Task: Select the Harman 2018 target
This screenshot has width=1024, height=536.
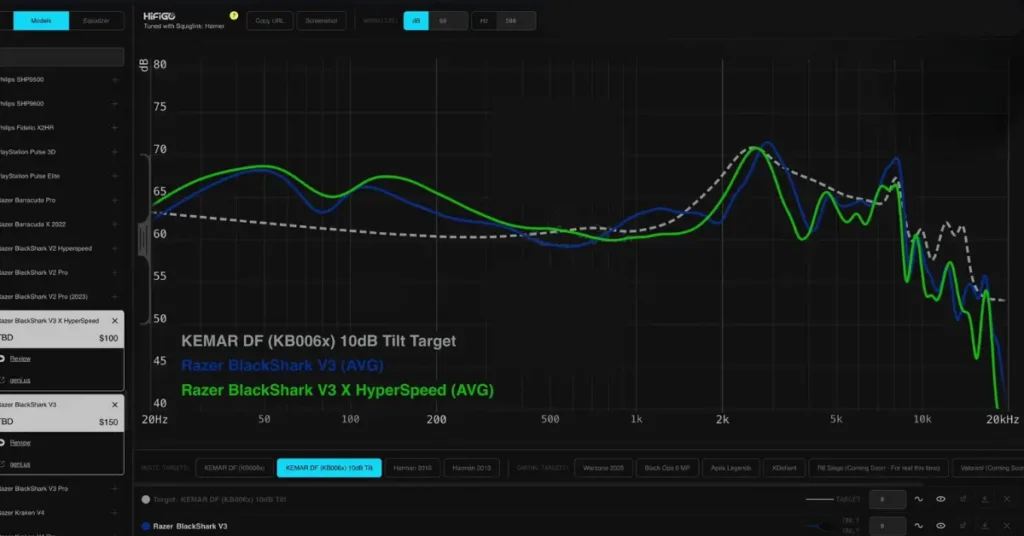Action: [x=413, y=468]
